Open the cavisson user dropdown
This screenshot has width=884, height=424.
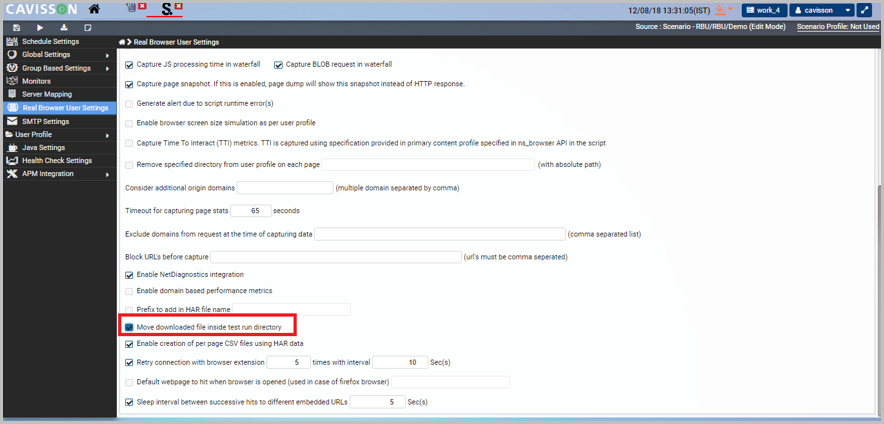[x=821, y=10]
